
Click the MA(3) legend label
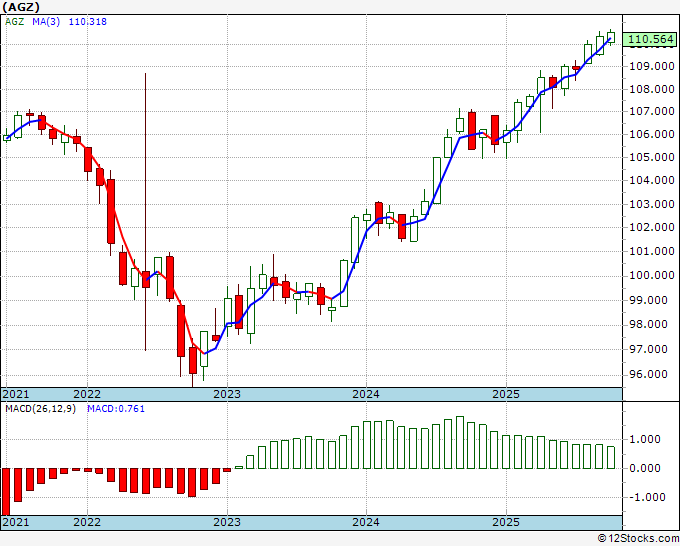pyautogui.click(x=46, y=21)
